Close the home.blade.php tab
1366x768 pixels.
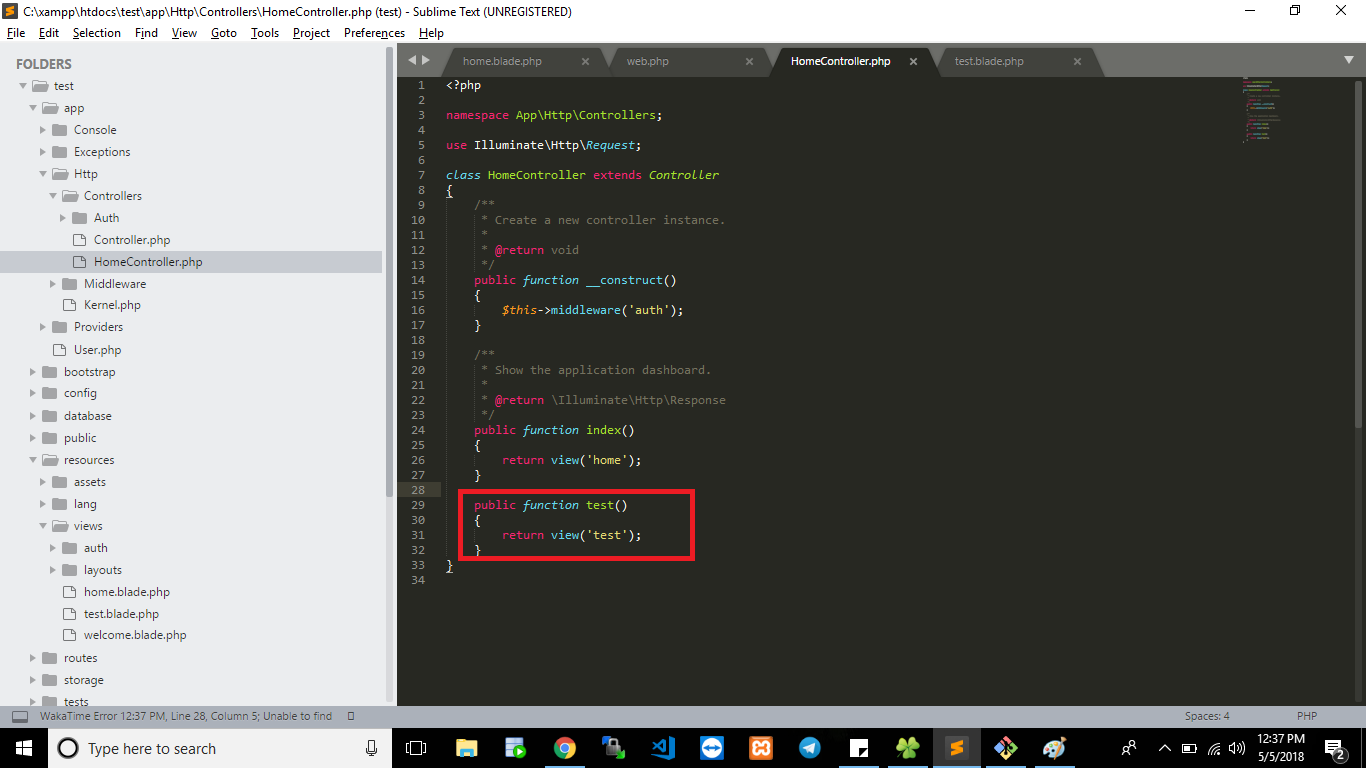585,61
